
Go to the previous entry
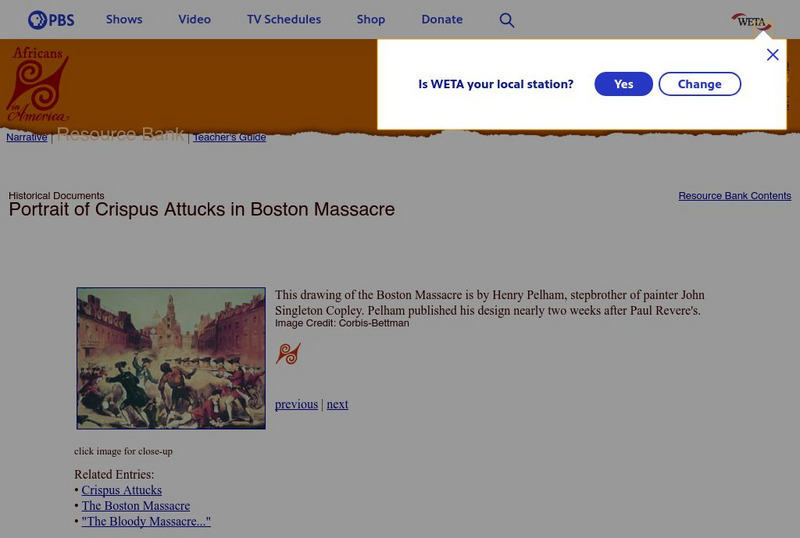(x=296, y=404)
